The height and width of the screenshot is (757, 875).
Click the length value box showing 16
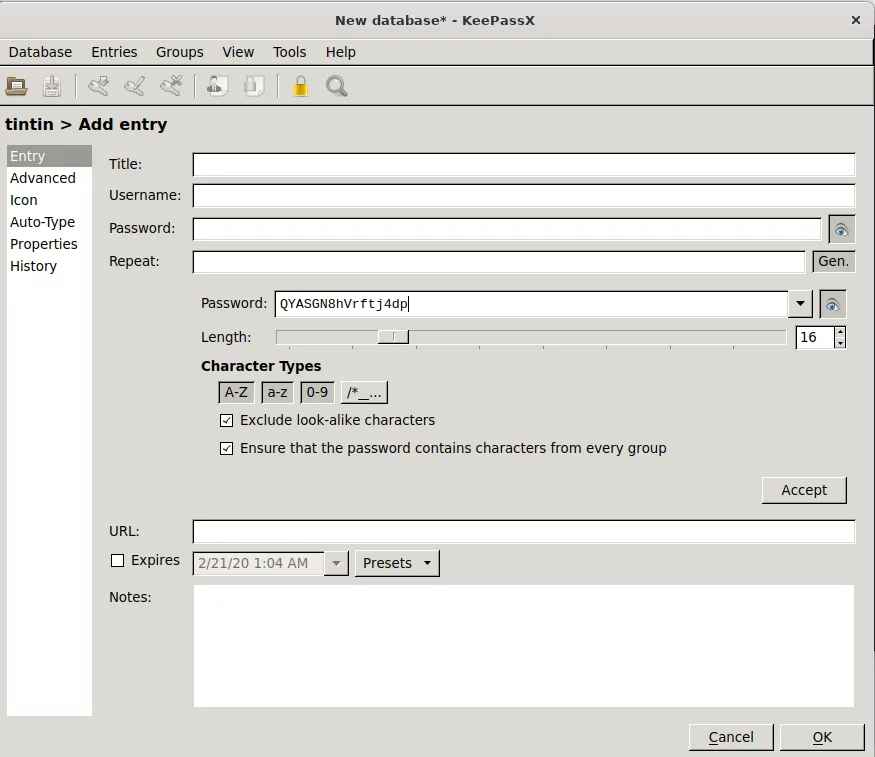click(815, 337)
